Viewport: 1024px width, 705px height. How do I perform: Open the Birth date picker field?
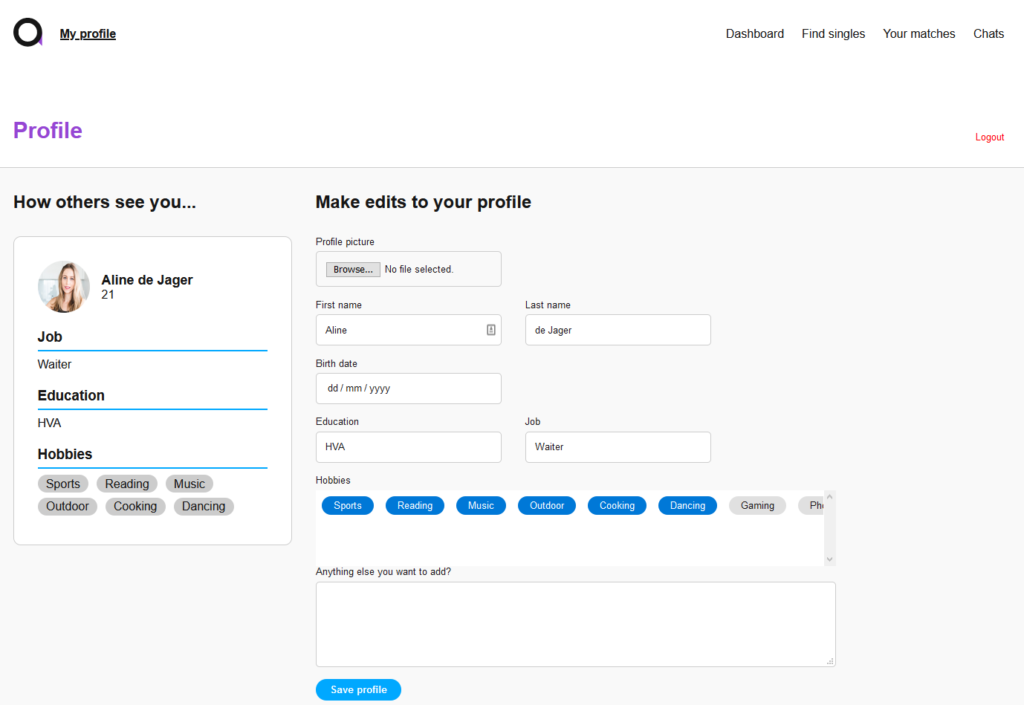pyautogui.click(x=408, y=388)
